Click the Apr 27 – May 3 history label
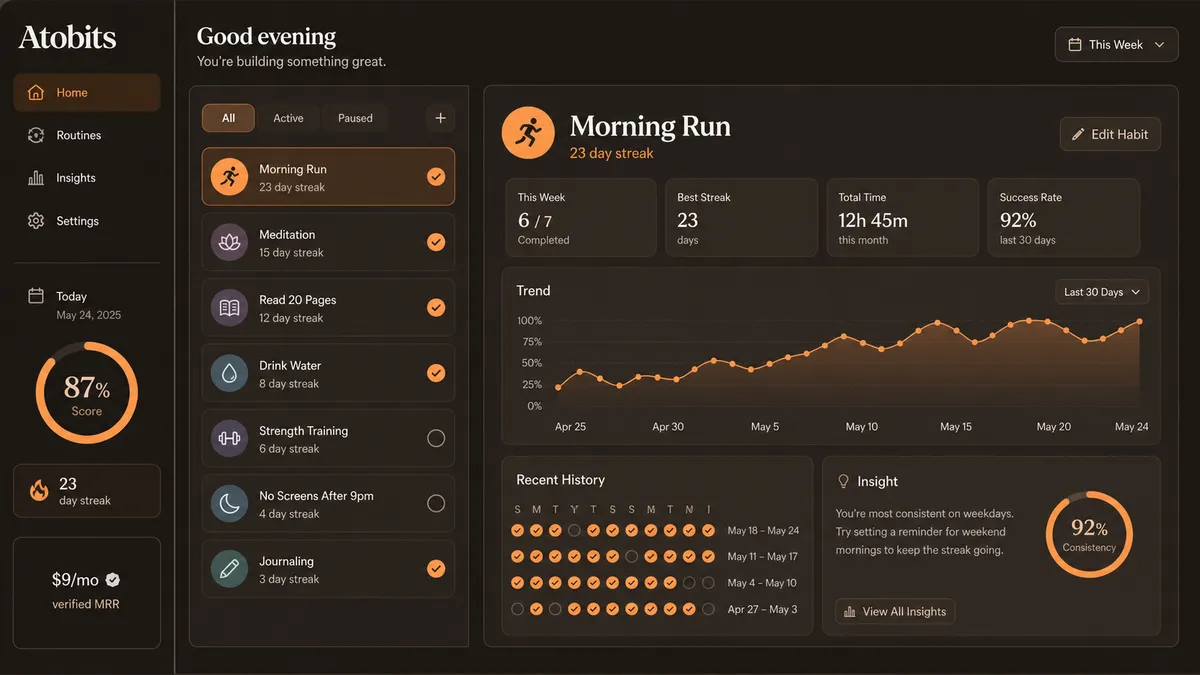The image size is (1200, 675). 762,609
